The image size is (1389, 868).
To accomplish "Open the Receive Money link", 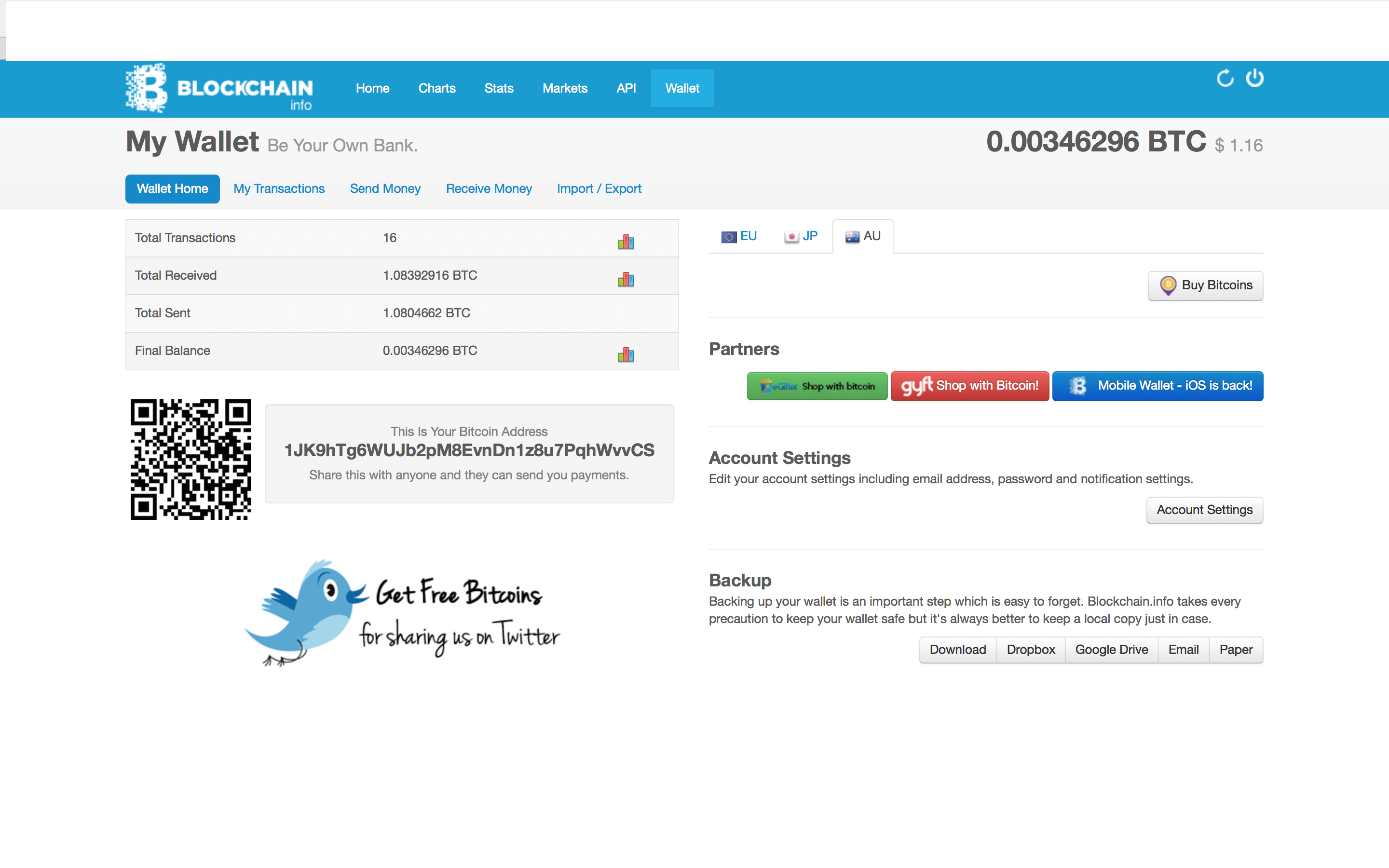I will pos(489,188).
